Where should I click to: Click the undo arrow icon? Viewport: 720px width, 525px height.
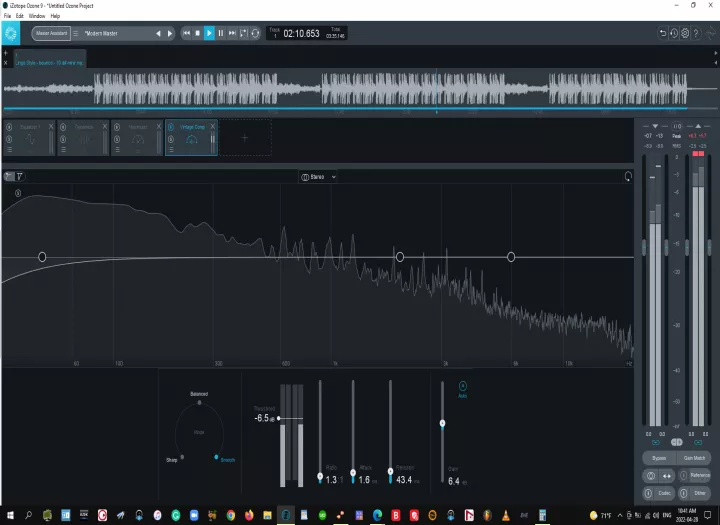[662, 33]
